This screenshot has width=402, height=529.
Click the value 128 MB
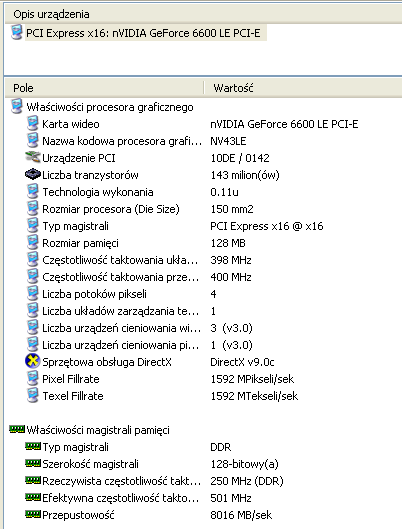click(228, 243)
